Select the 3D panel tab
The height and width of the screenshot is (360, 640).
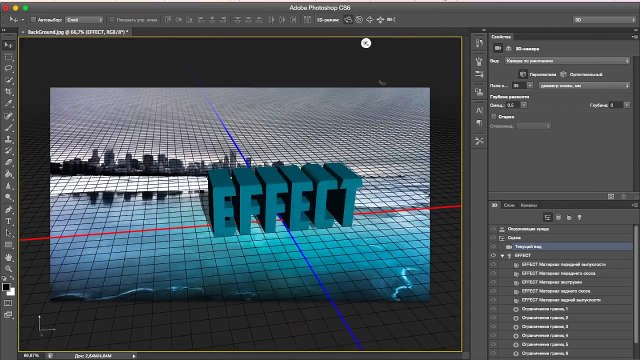pyautogui.click(x=494, y=205)
